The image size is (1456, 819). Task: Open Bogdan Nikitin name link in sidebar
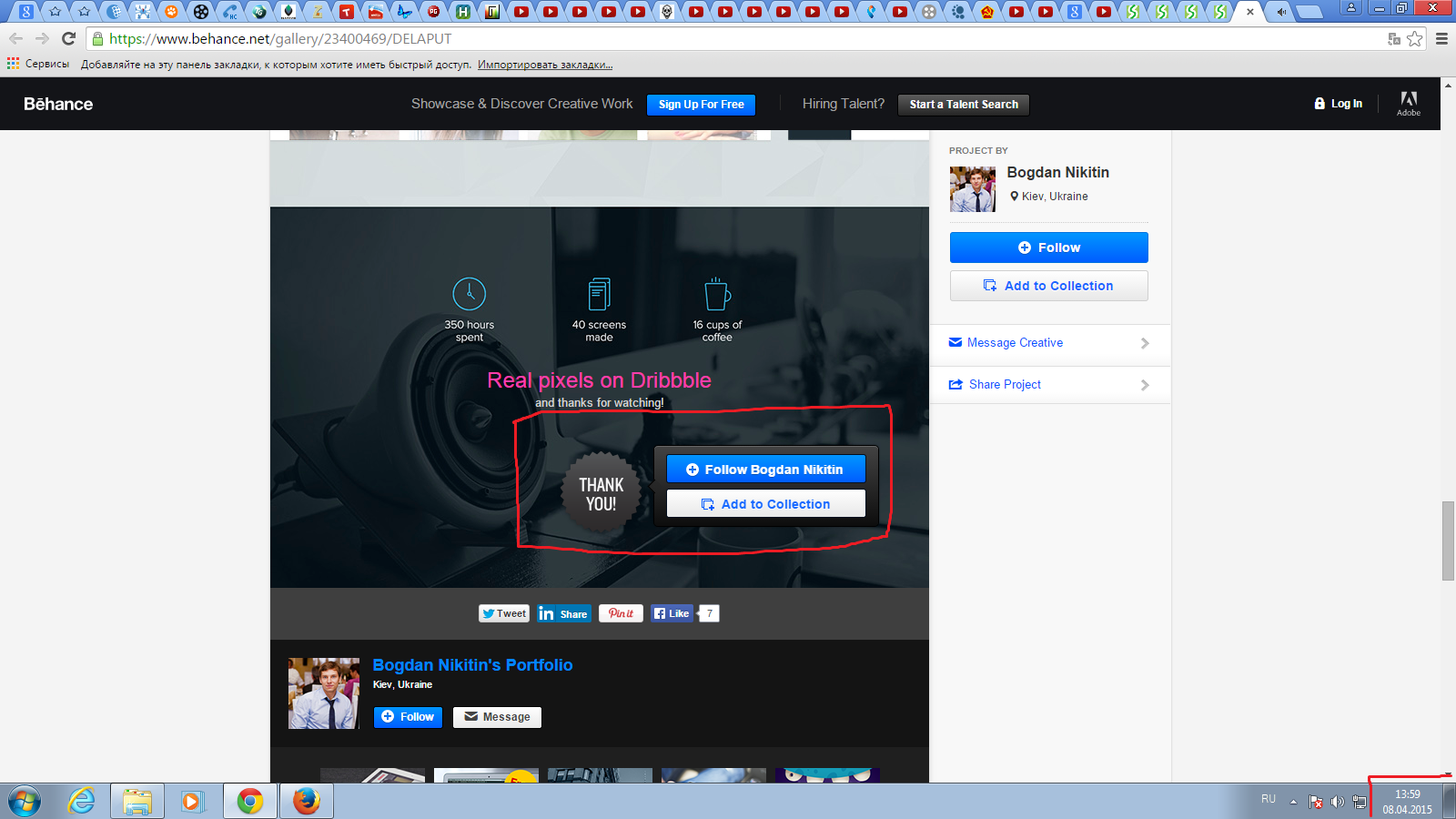pos(1057,172)
